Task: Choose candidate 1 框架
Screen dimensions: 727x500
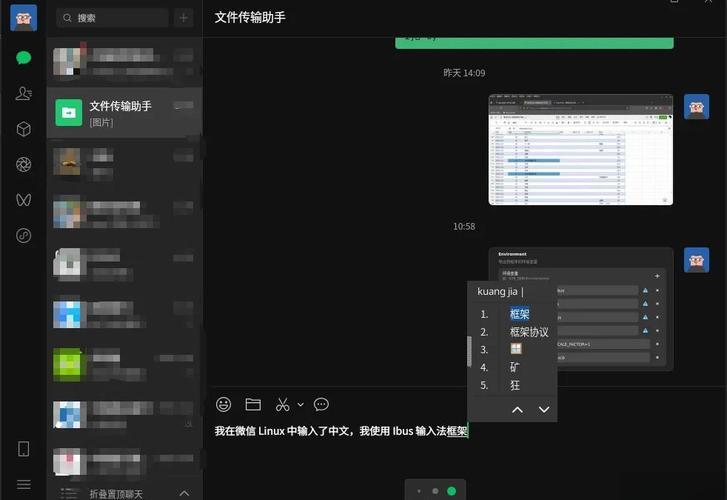Action: [519, 314]
